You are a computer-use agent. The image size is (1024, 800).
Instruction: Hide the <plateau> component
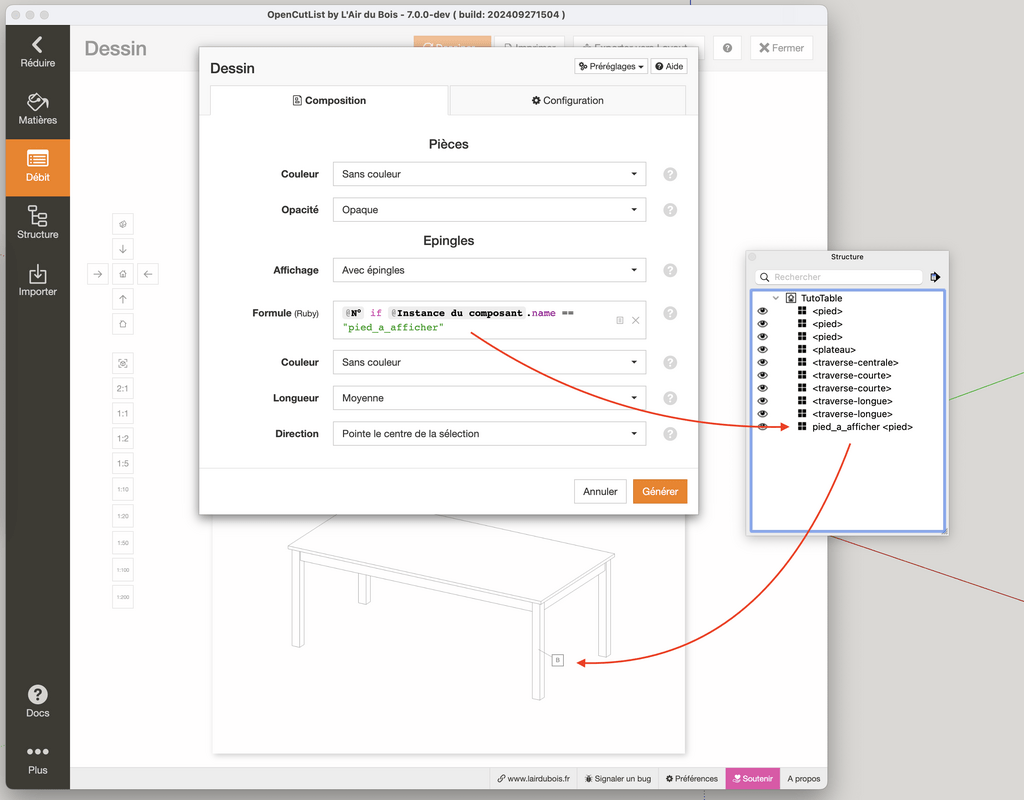(762, 350)
